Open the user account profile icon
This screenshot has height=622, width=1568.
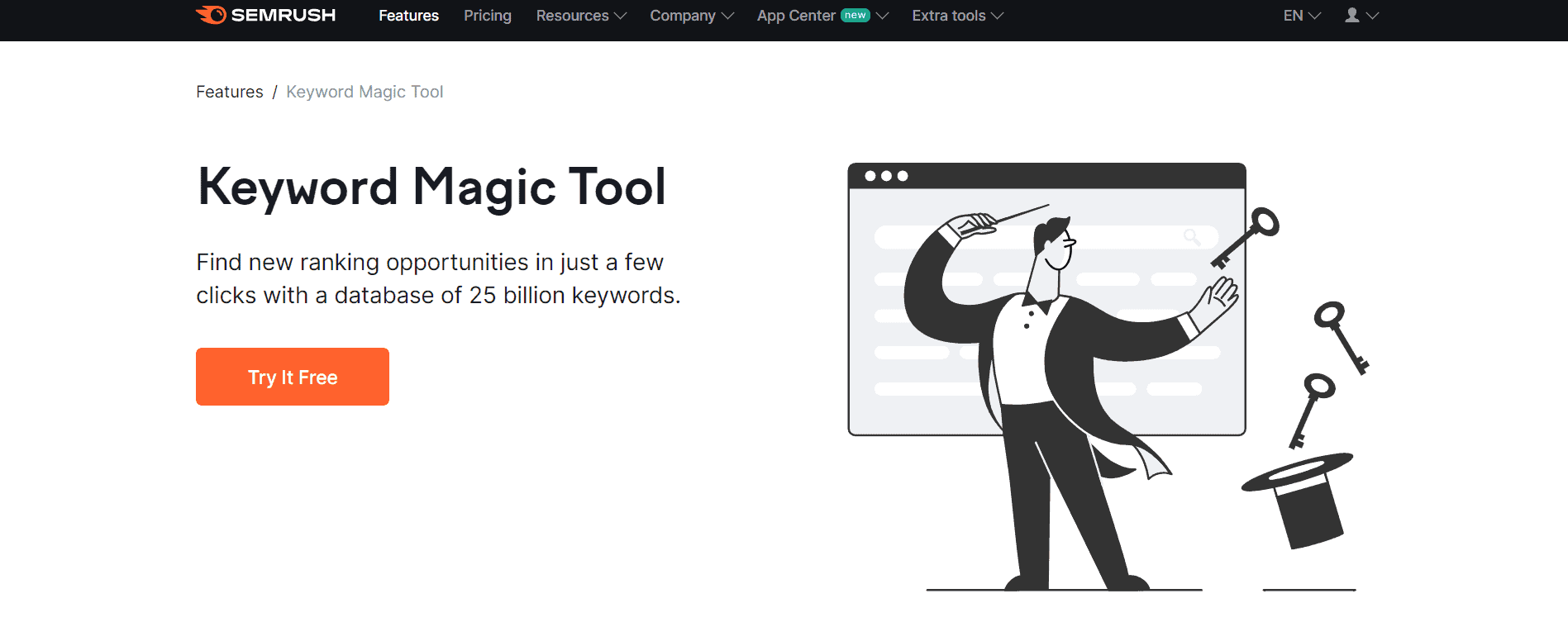pos(1352,16)
